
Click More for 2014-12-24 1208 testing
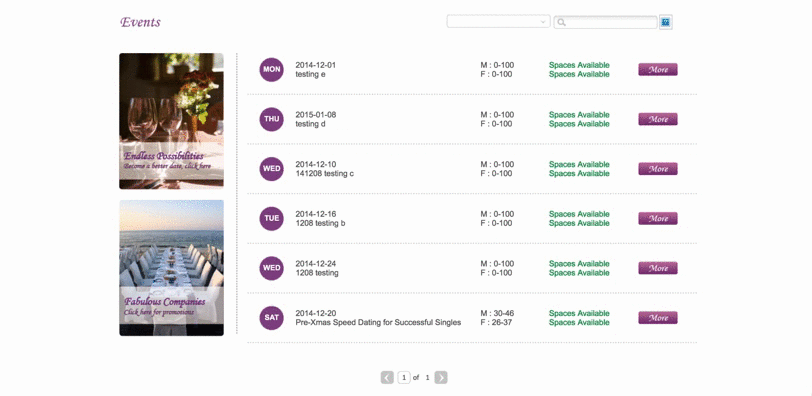point(658,268)
